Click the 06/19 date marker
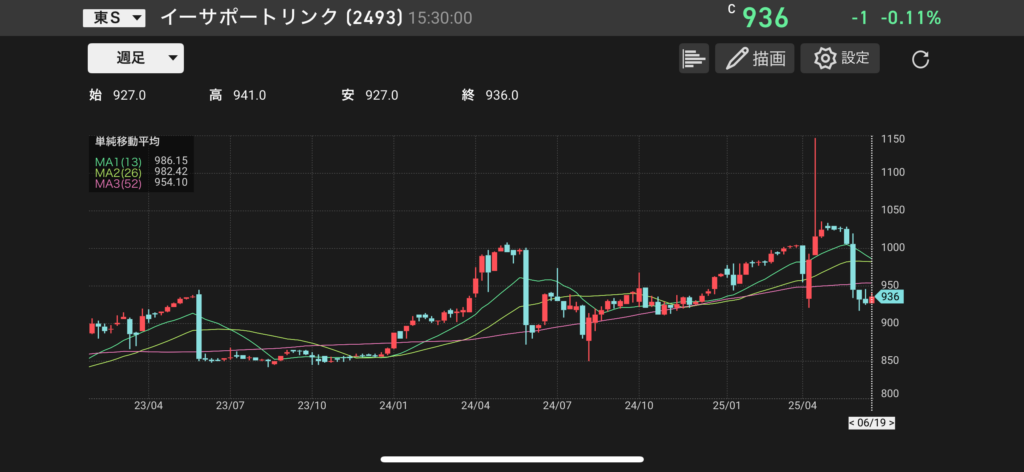This screenshot has height=472, width=1024. click(x=871, y=423)
